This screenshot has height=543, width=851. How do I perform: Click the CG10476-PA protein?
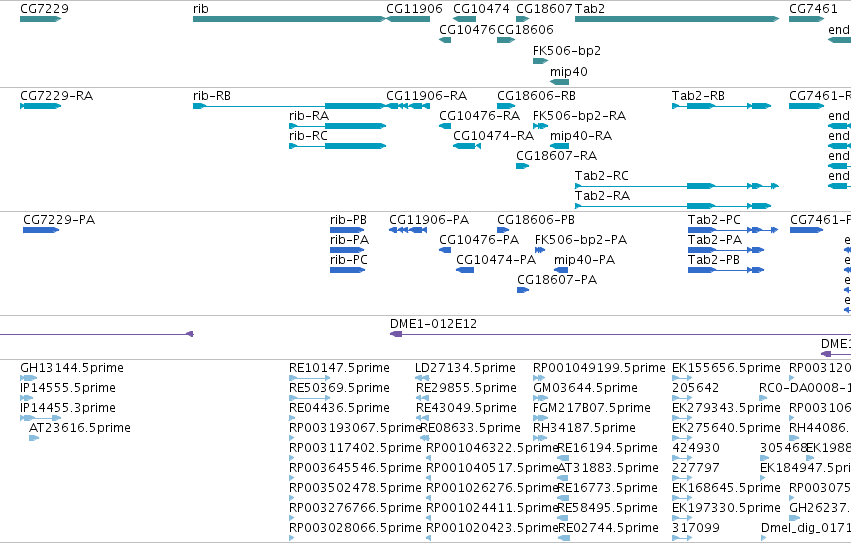click(445, 250)
